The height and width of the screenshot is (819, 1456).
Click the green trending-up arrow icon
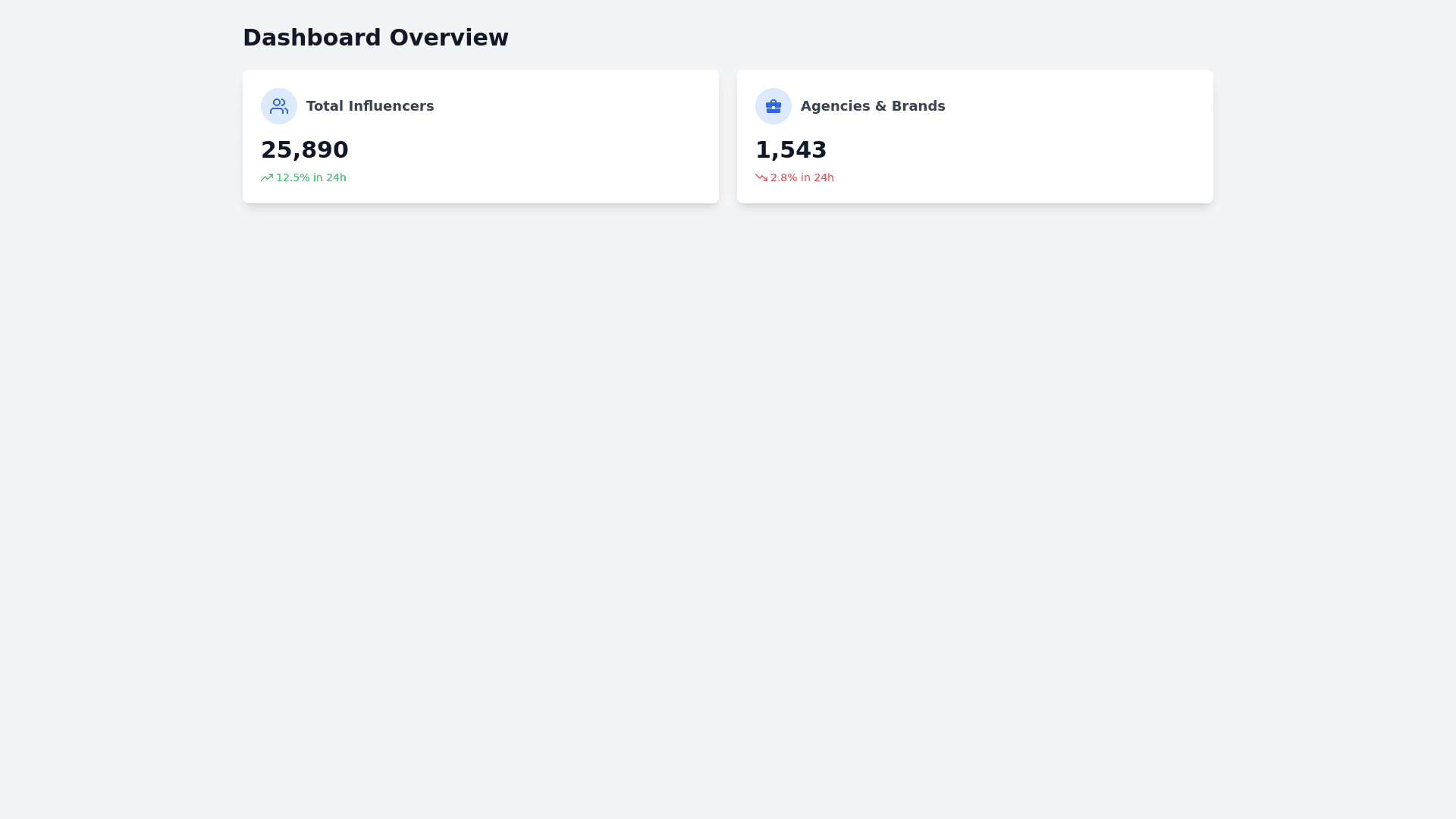click(267, 177)
